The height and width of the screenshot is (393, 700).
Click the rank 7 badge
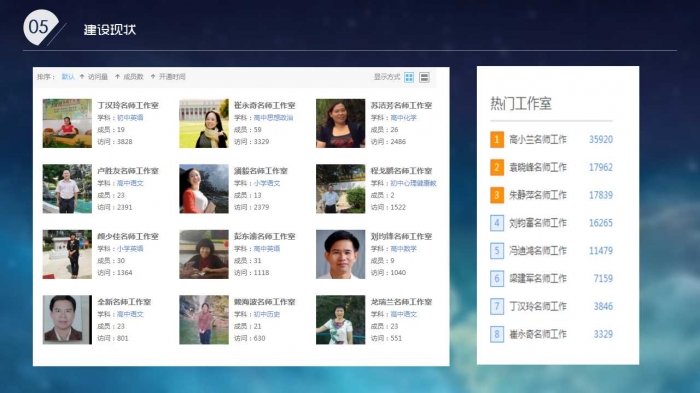tap(497, 306)
